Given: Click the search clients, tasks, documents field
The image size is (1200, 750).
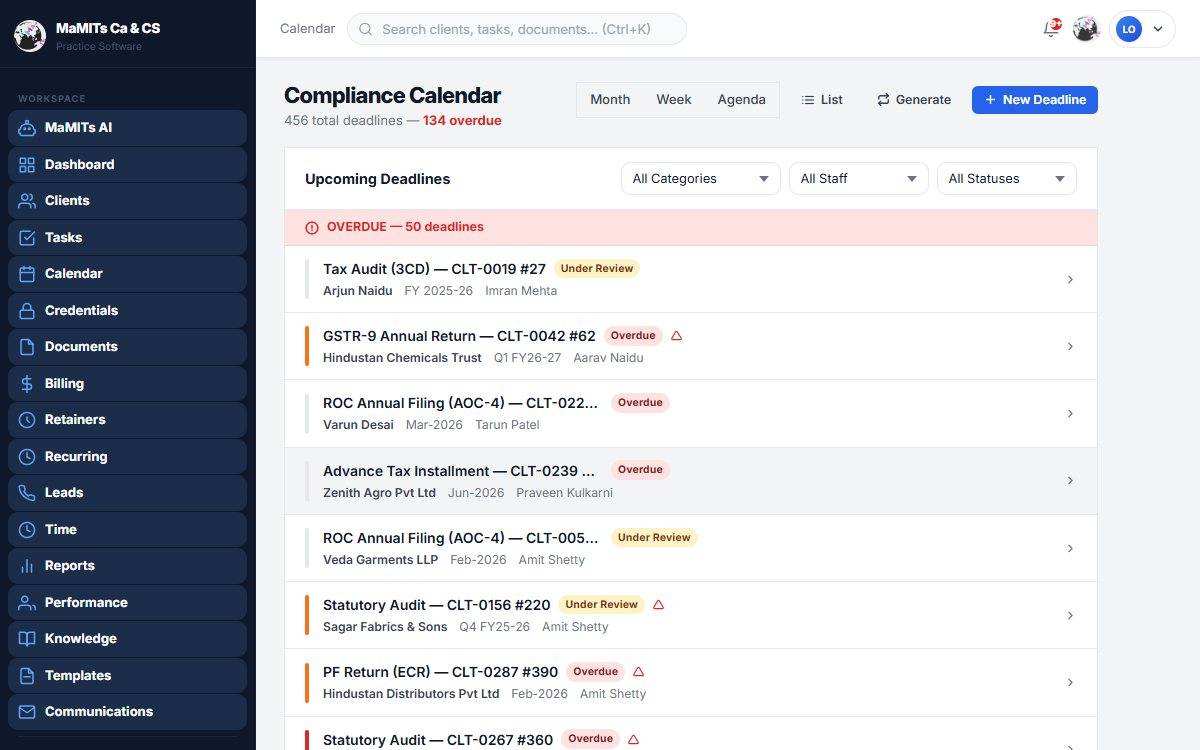Looking at the screenshot, I should [x=517, y=29].
